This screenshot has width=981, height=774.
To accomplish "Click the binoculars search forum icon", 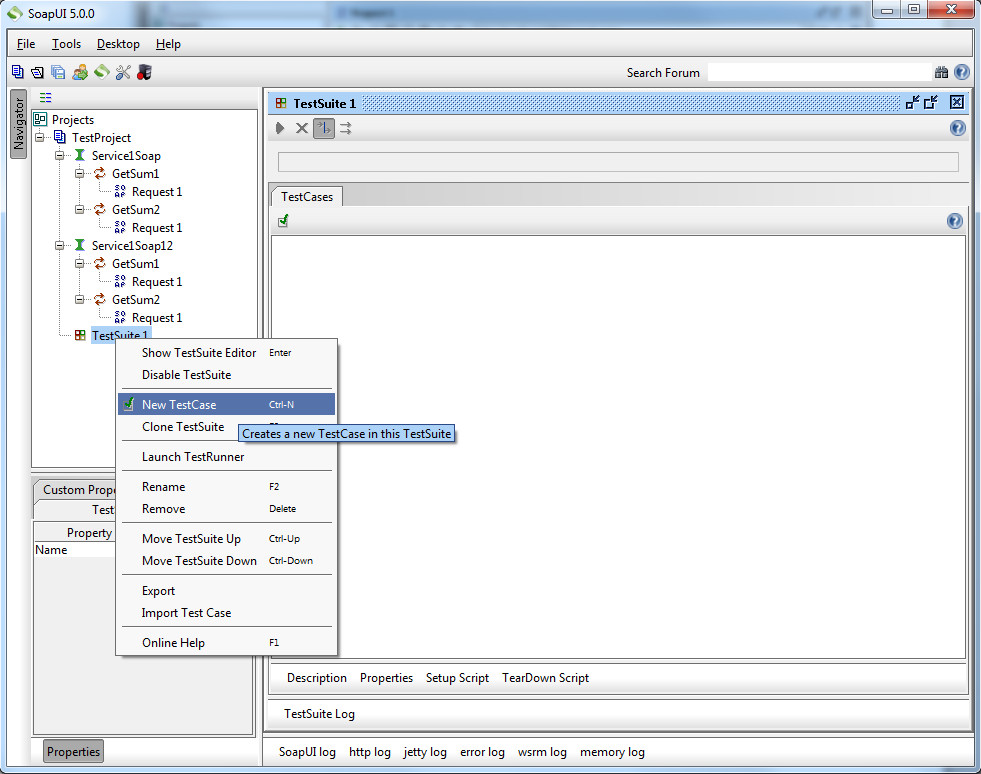I will tap(941, 72).
